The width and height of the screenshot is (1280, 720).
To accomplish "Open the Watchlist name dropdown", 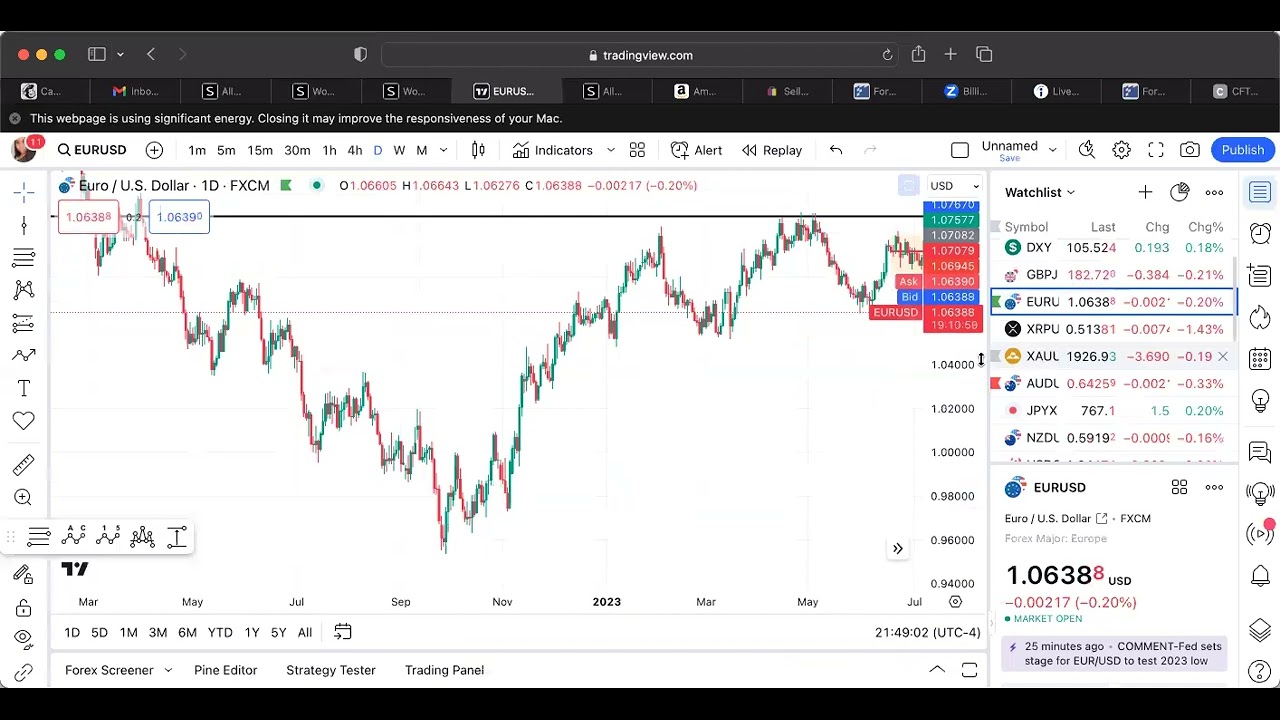I will pos(1040,192).
